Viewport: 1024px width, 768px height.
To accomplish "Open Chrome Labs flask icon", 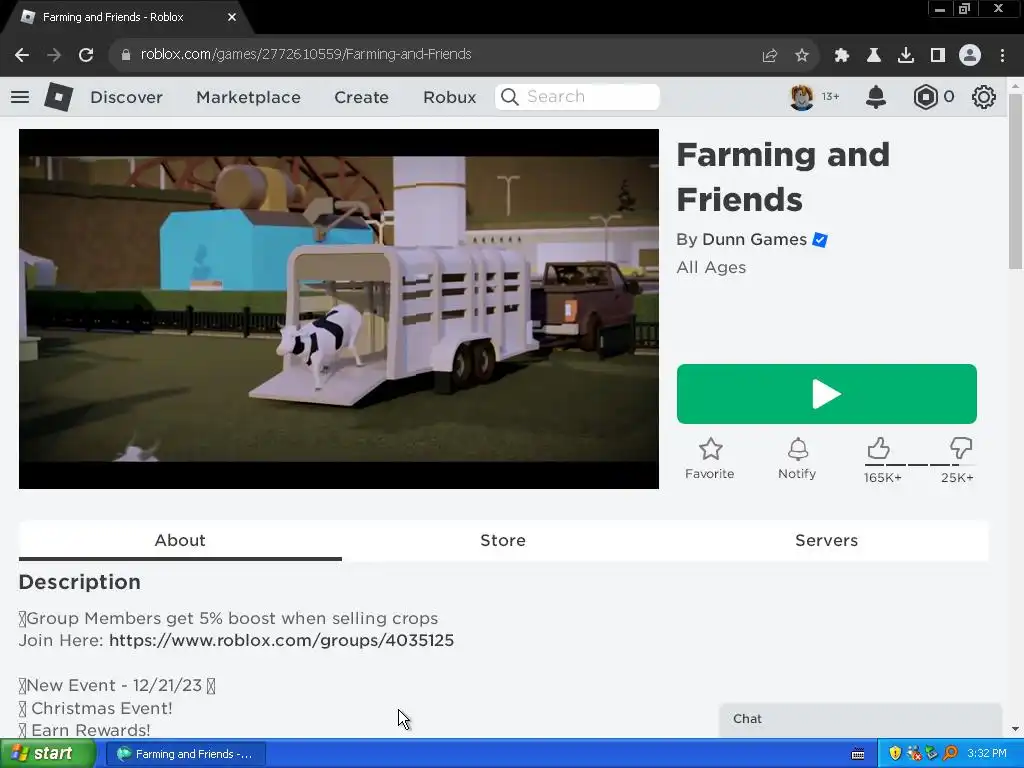I will coord(874,55).
